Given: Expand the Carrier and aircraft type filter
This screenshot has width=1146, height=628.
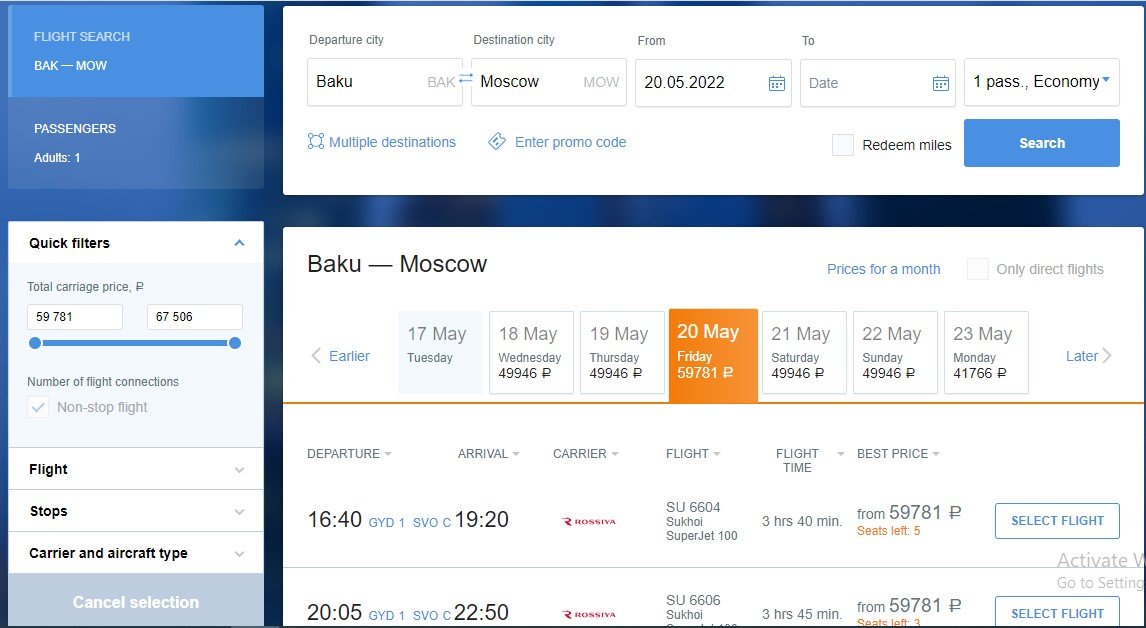Looking at the screenshot, I should [136, 553].
